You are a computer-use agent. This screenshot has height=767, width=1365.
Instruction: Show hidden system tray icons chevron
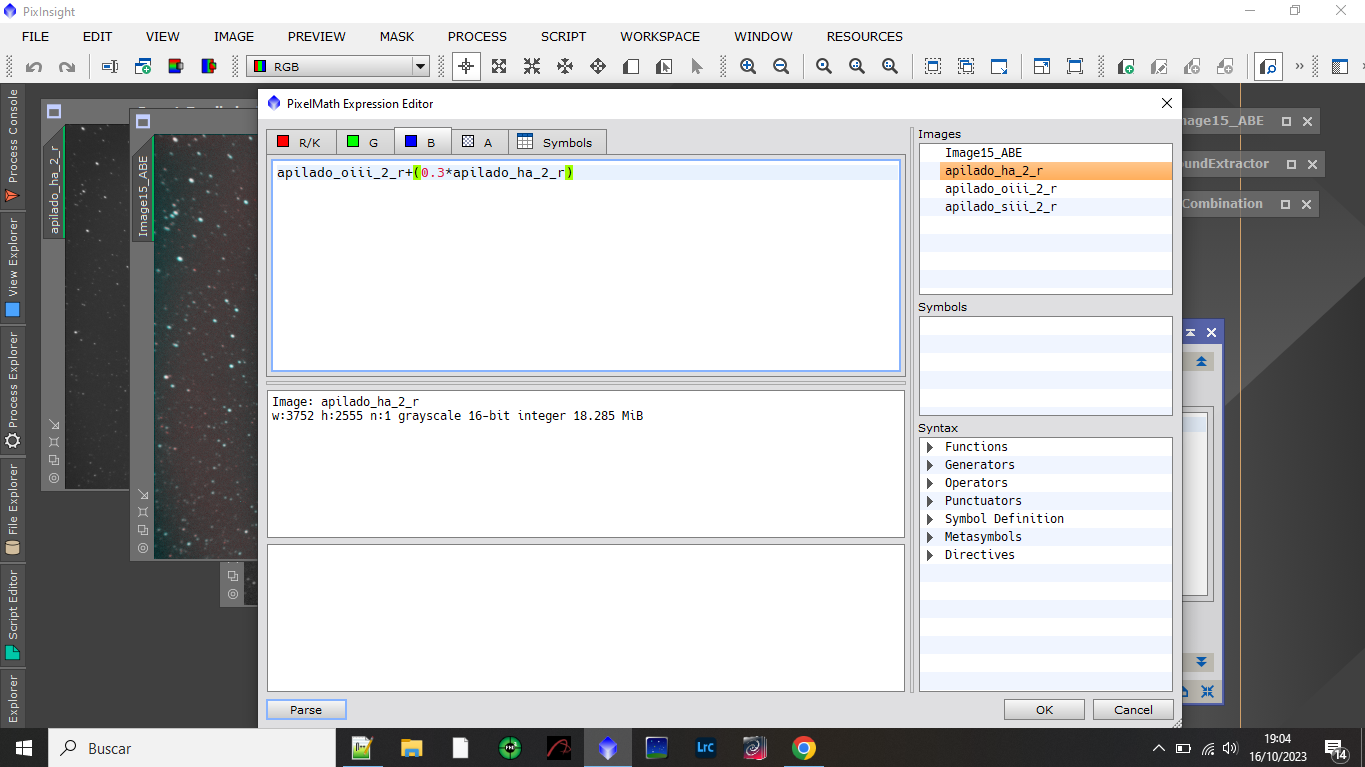[x=1159, y=748]
